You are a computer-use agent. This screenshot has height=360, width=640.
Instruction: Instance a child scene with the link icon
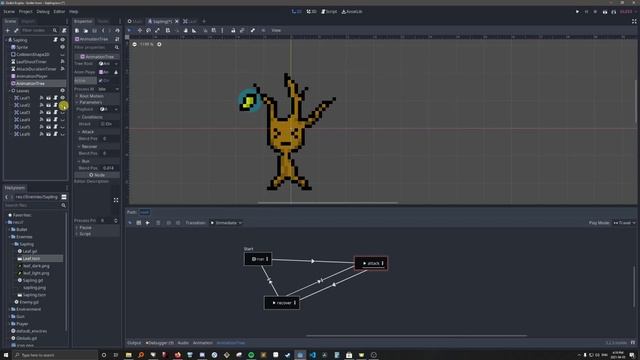(16, 30)
